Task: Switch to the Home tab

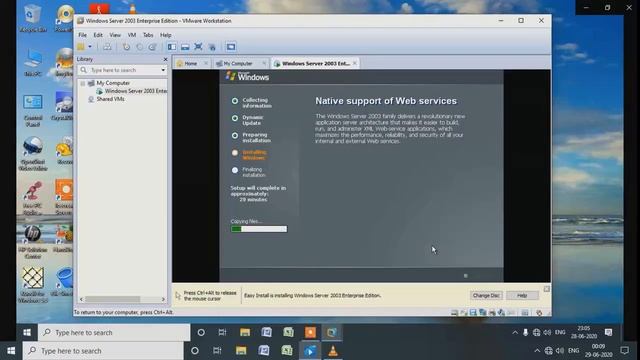Action: 191,64
